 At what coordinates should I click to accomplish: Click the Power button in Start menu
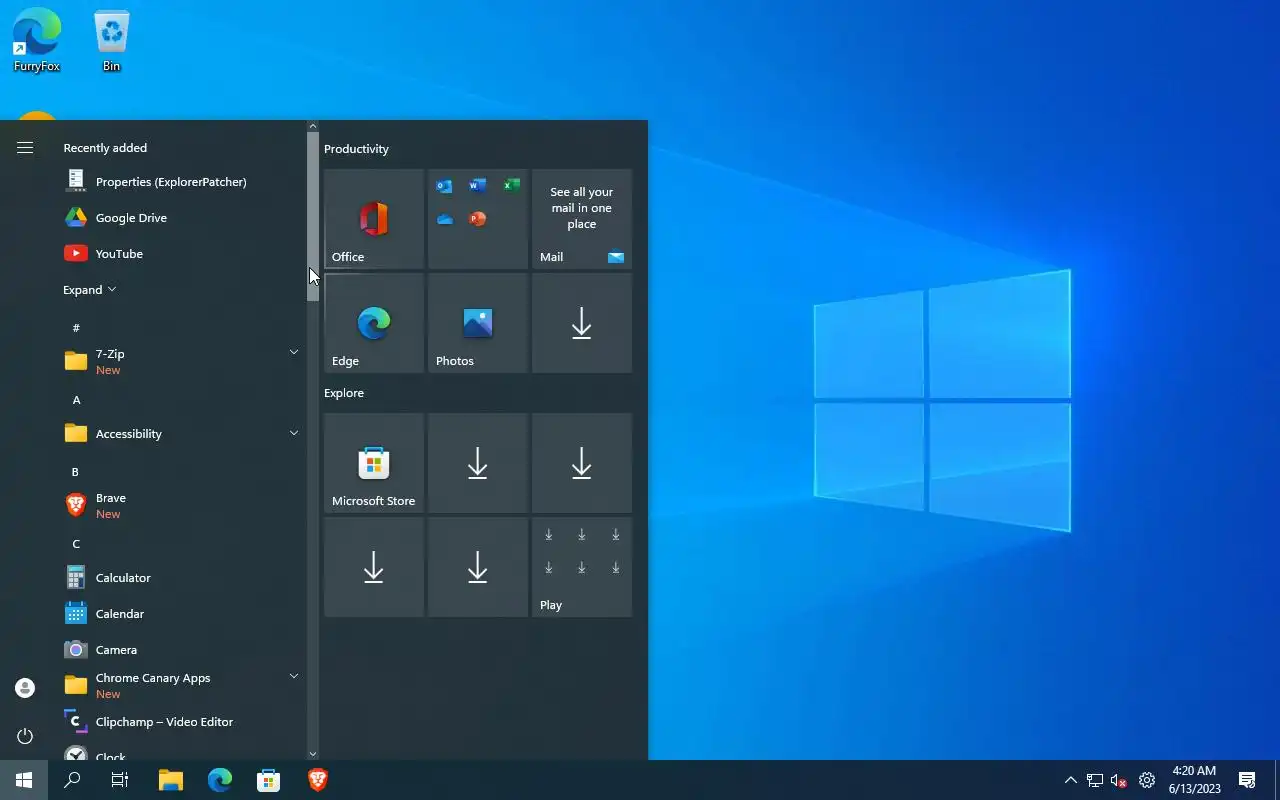25,736
